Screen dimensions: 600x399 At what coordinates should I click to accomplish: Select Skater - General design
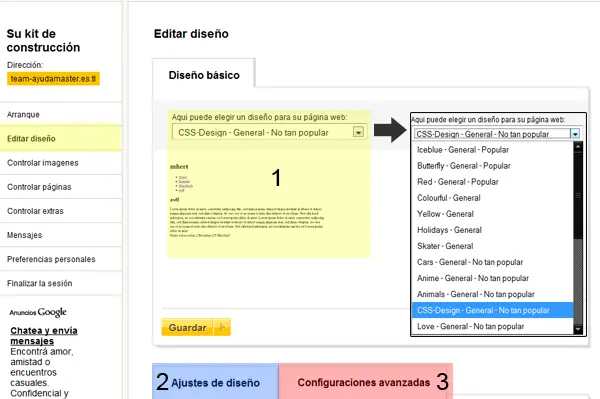point(492,246)
